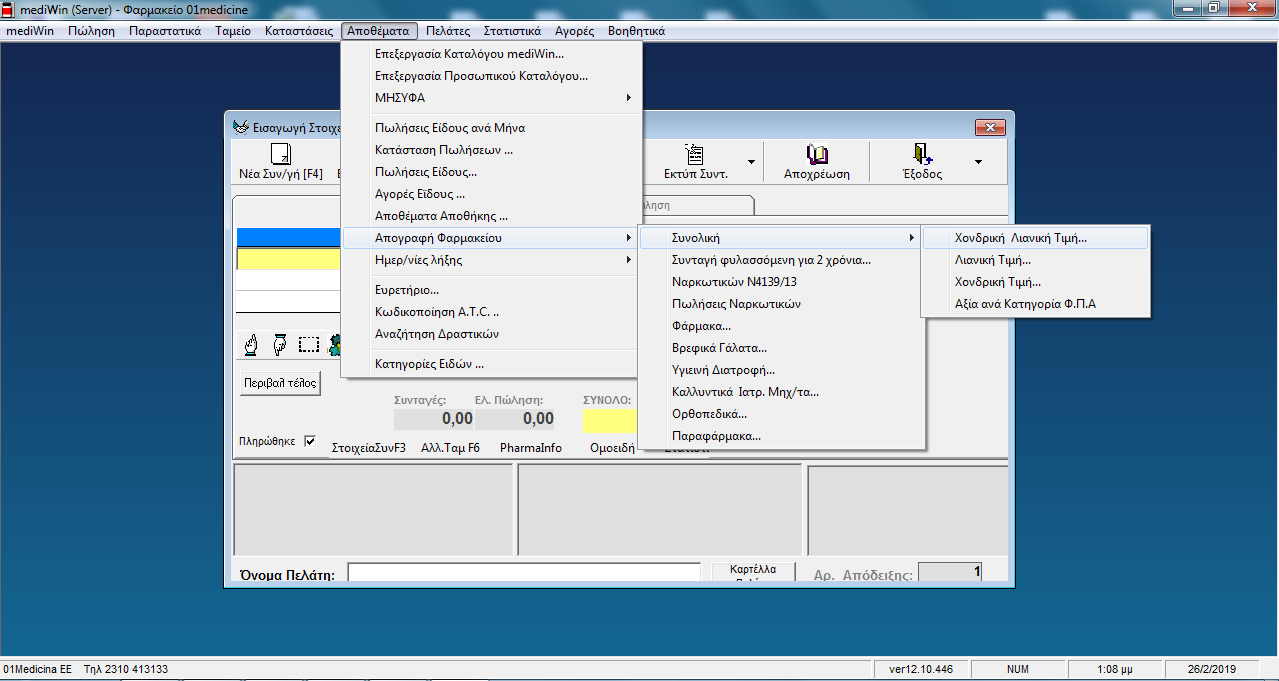
Task: Open Κατηγορίες Ειδών ... entry
Action: point(491,364)
